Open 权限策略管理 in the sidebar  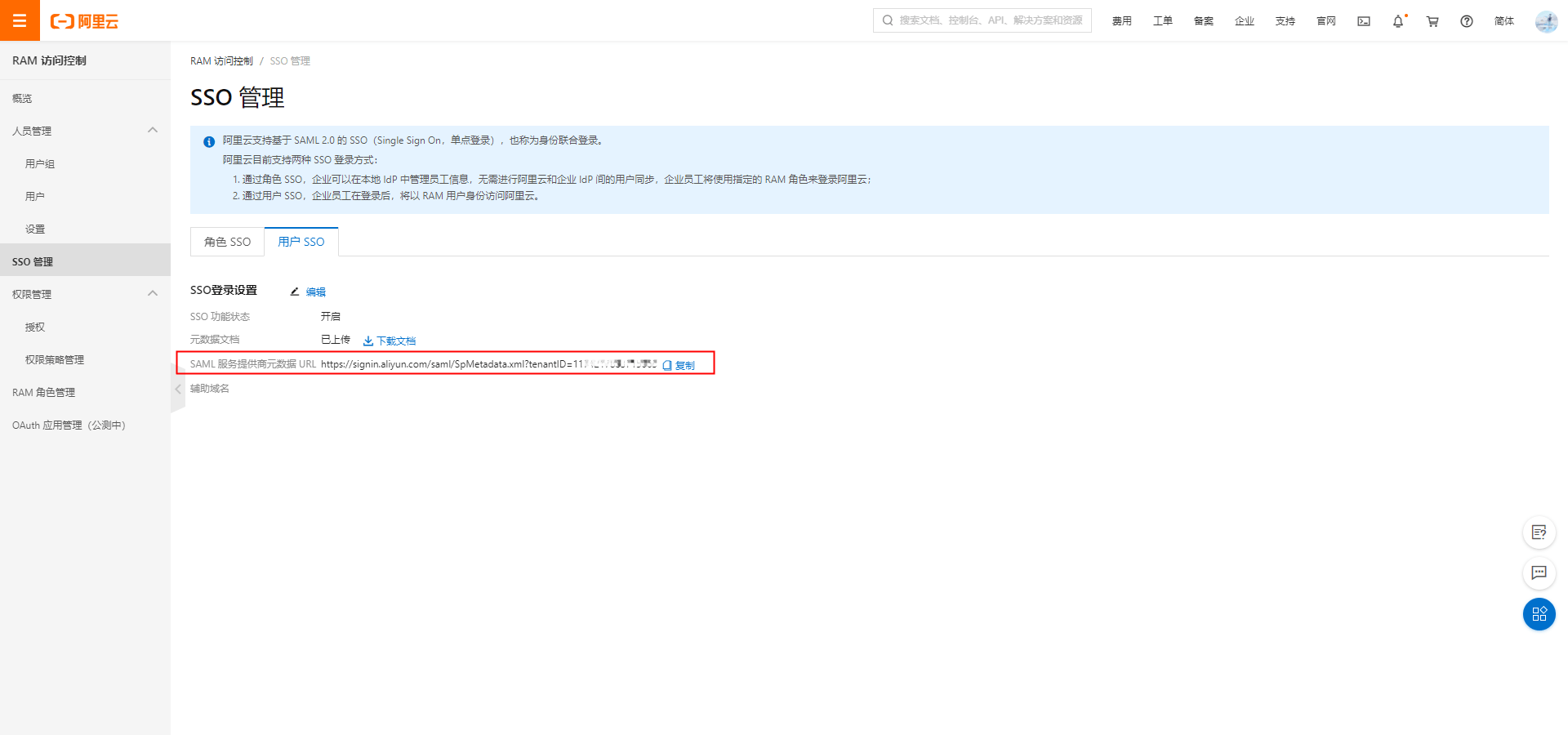[85, 359]
